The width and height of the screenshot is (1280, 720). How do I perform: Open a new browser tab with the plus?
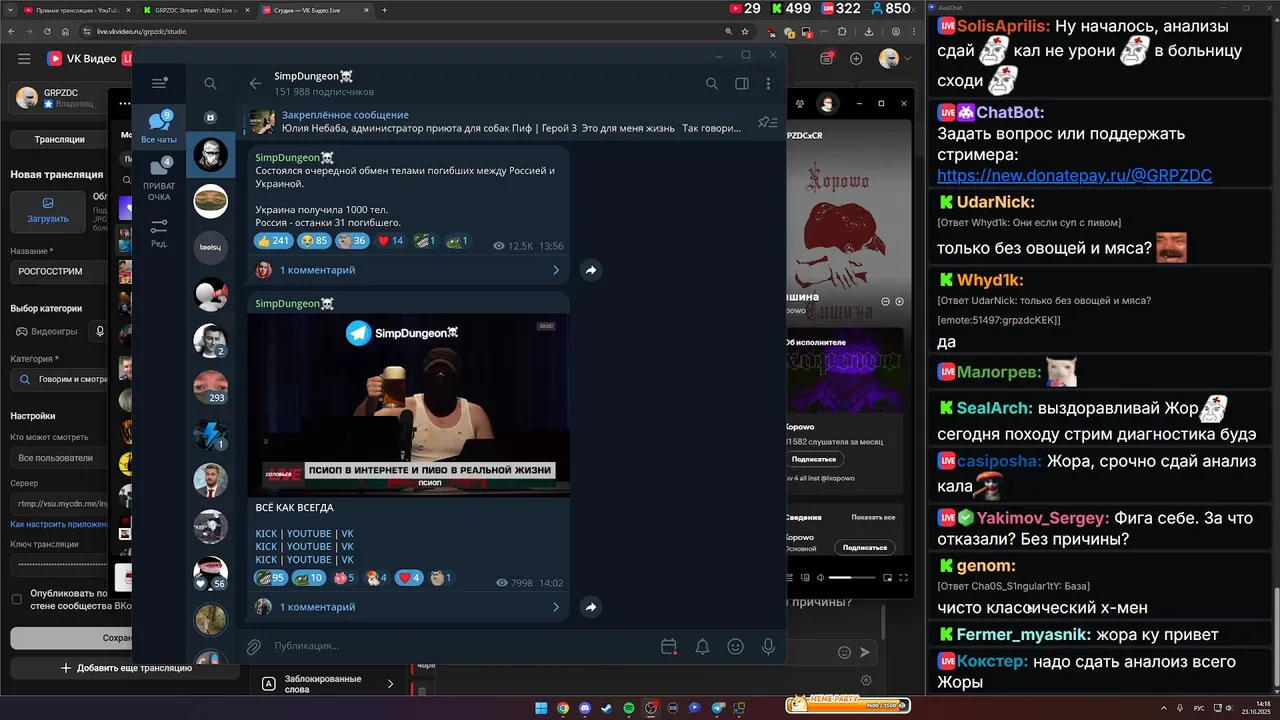tap(386, 10)
